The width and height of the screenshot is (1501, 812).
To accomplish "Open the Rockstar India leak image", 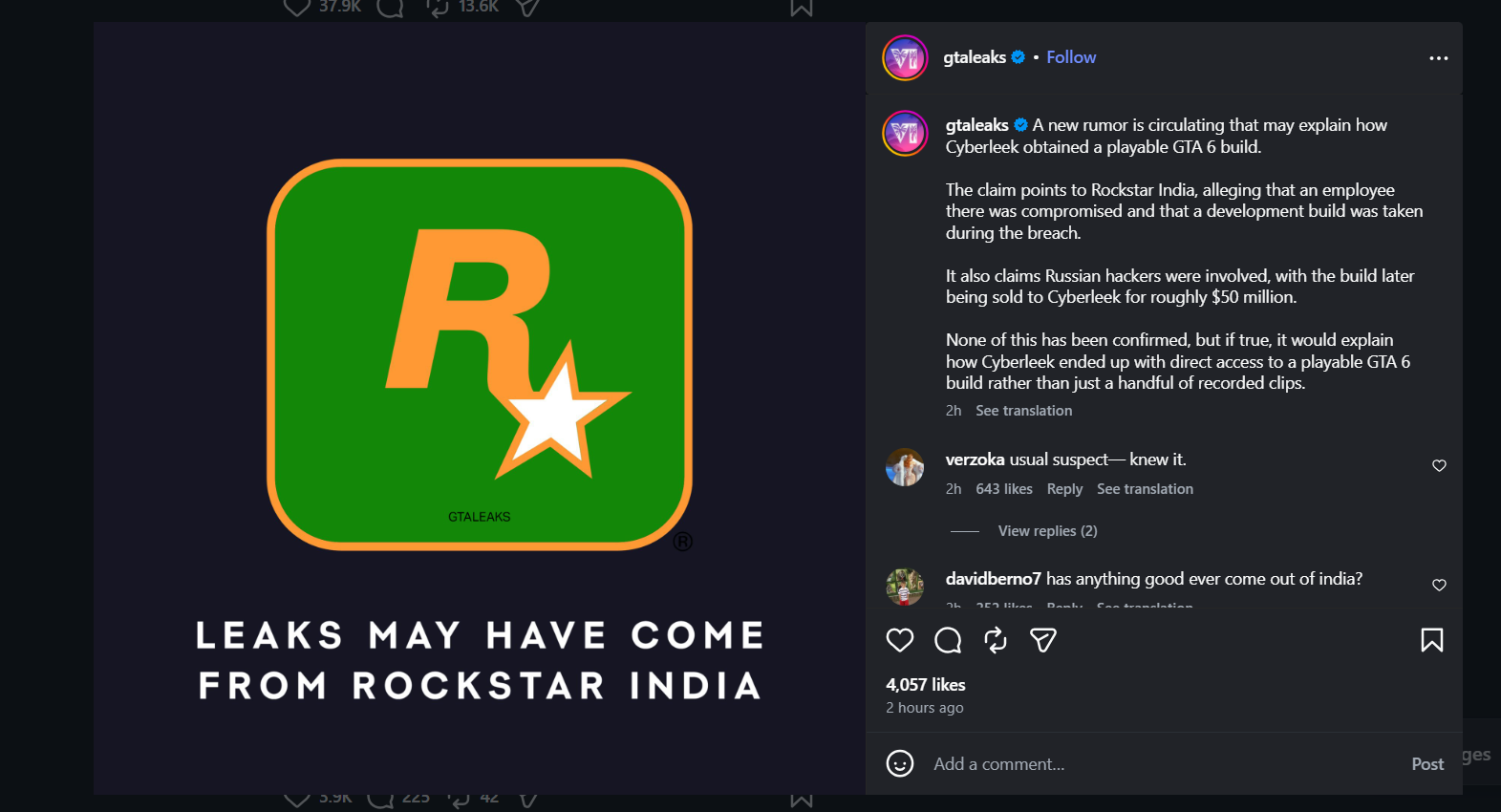I will [x=480, y=409].
